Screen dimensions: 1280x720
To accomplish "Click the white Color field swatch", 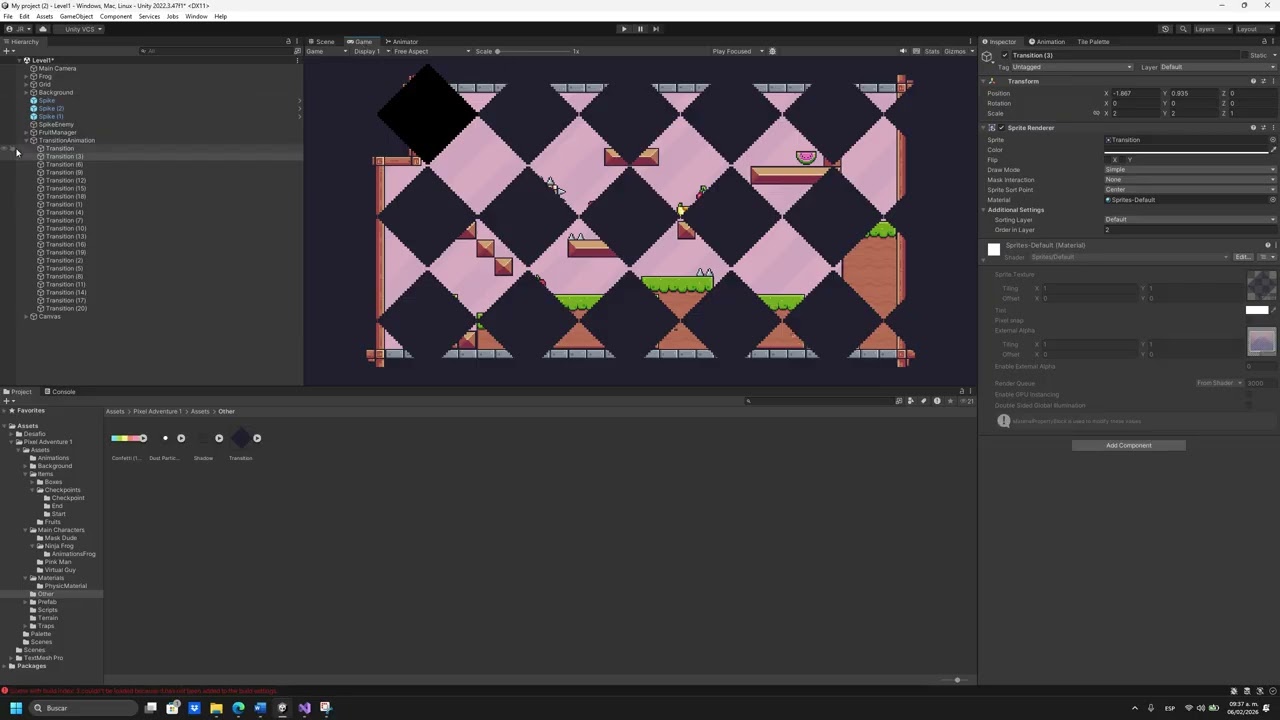I will tap(1186, 150).
